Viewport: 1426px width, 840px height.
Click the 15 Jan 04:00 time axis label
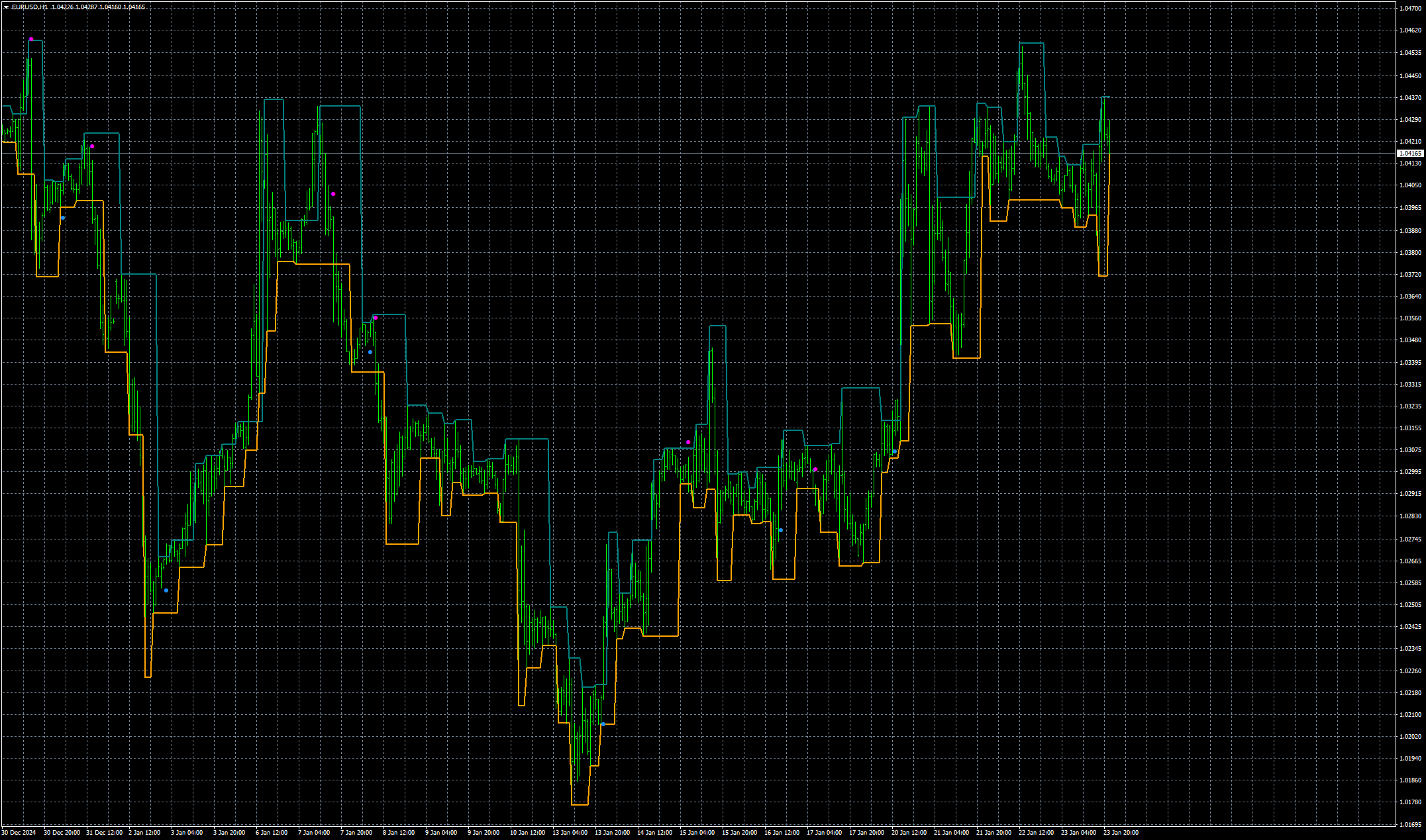(697, 833)
